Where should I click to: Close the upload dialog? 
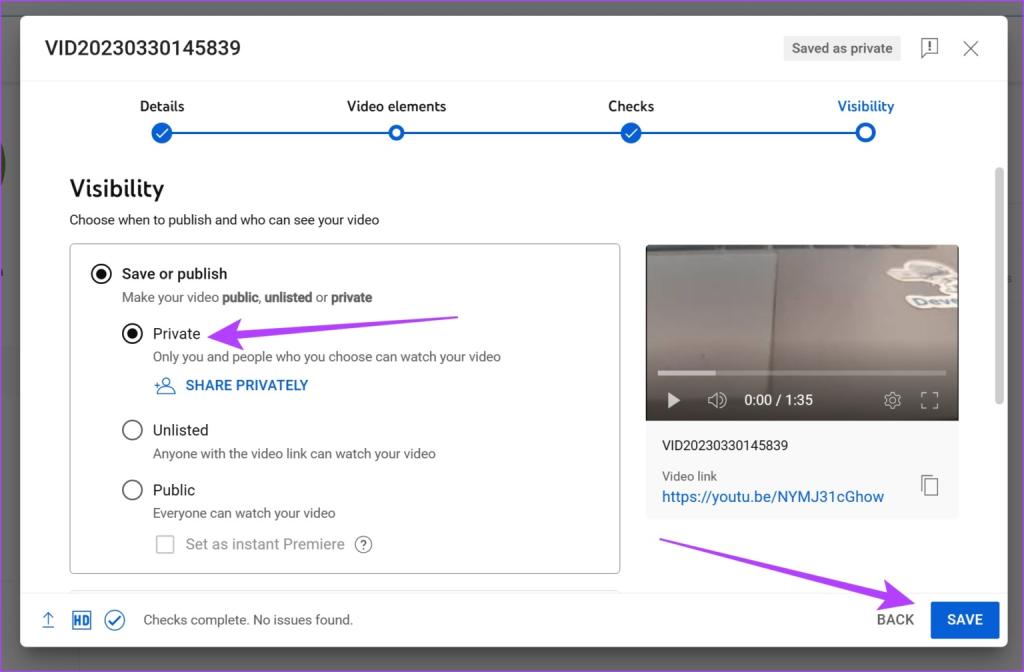tap(970, 48)
